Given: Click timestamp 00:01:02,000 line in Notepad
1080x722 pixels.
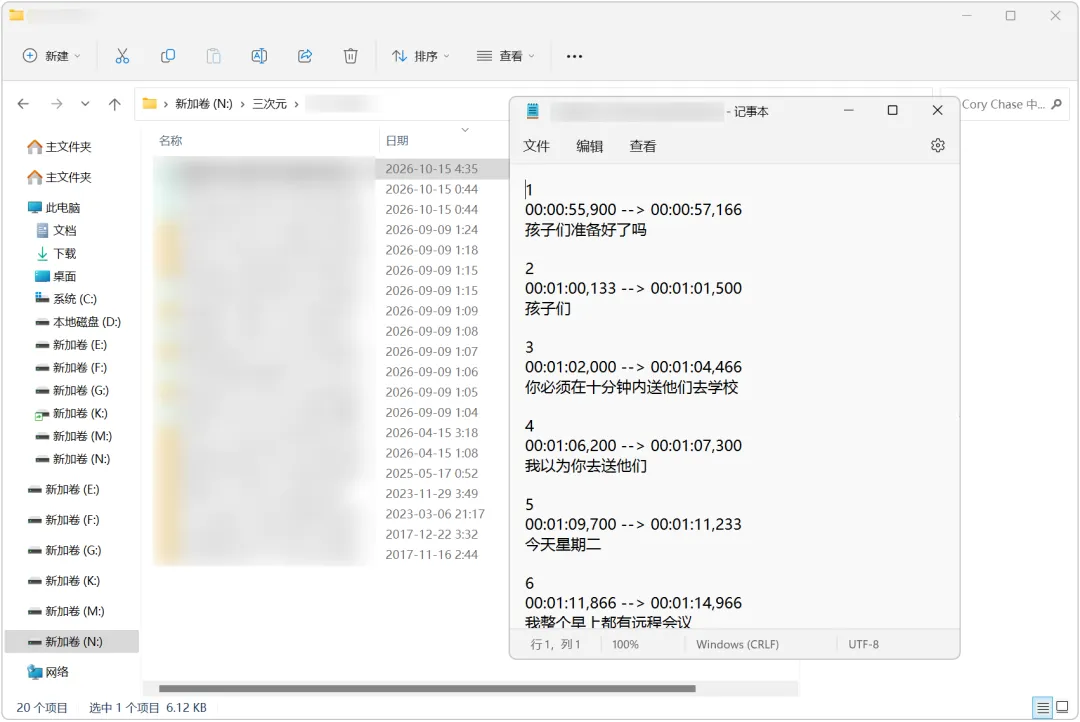Looking at the screenshot, I should pos(633,367).
